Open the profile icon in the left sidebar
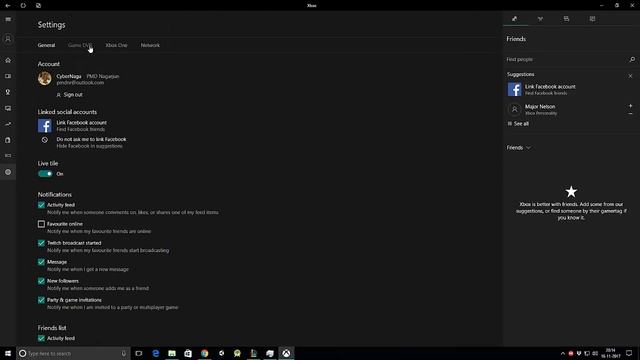640x360 pixels. 8,39
